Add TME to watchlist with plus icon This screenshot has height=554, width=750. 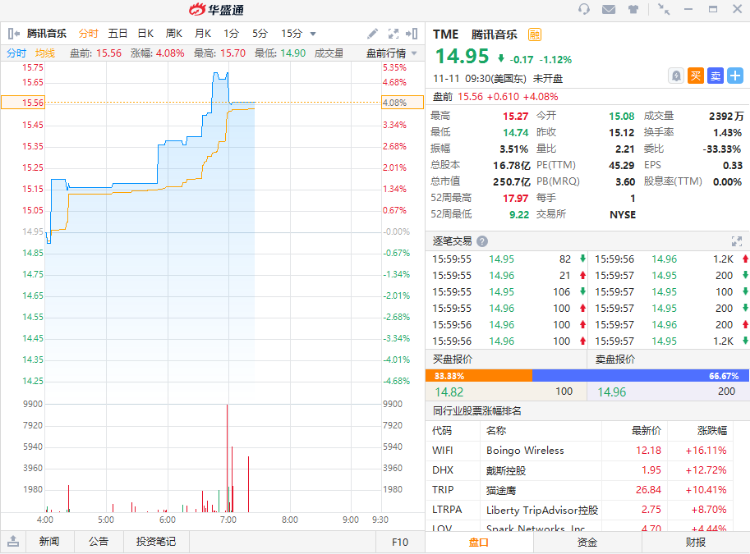point(735,75)
